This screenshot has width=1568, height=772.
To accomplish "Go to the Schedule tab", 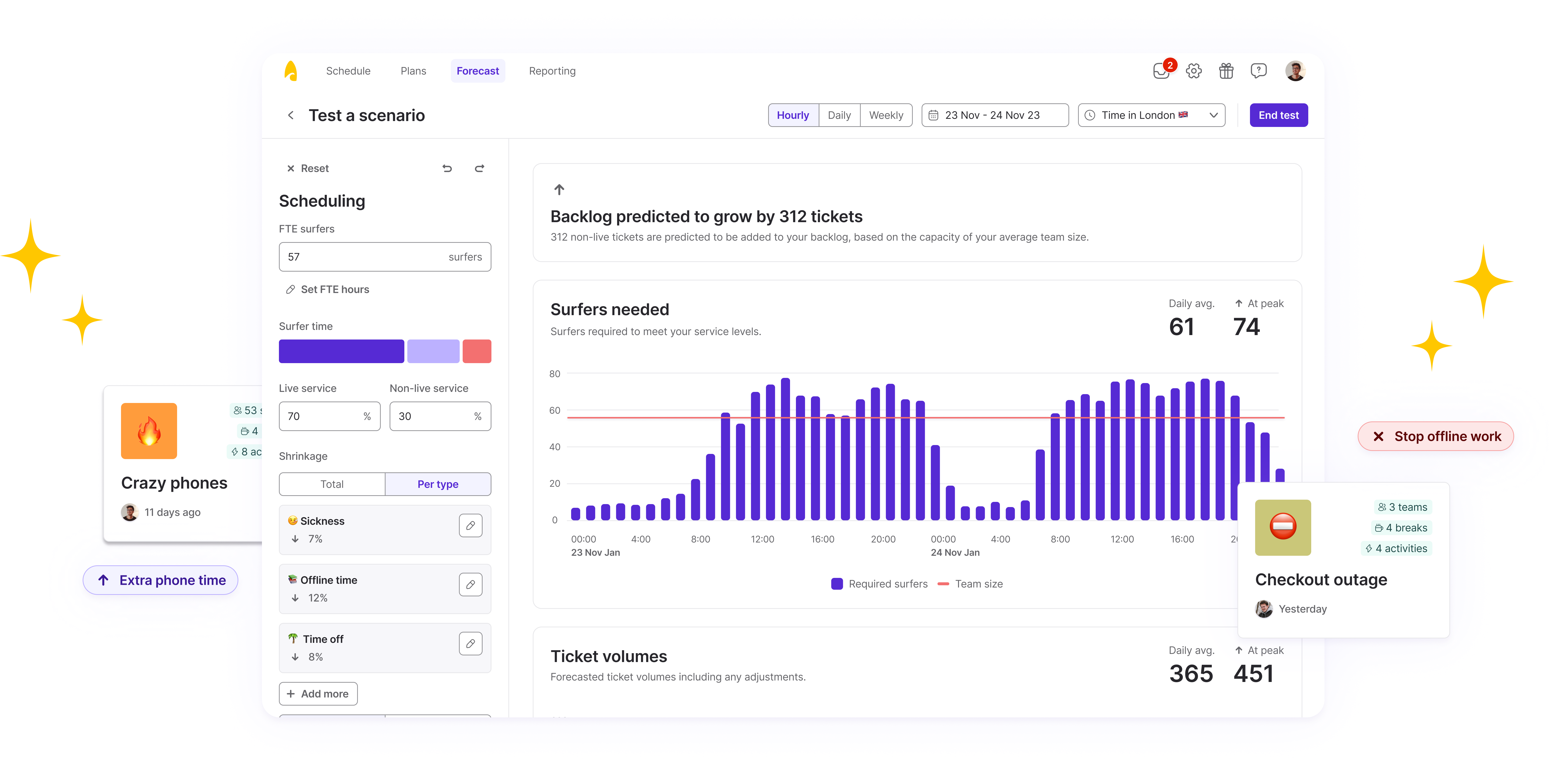I will pos(348,71).
